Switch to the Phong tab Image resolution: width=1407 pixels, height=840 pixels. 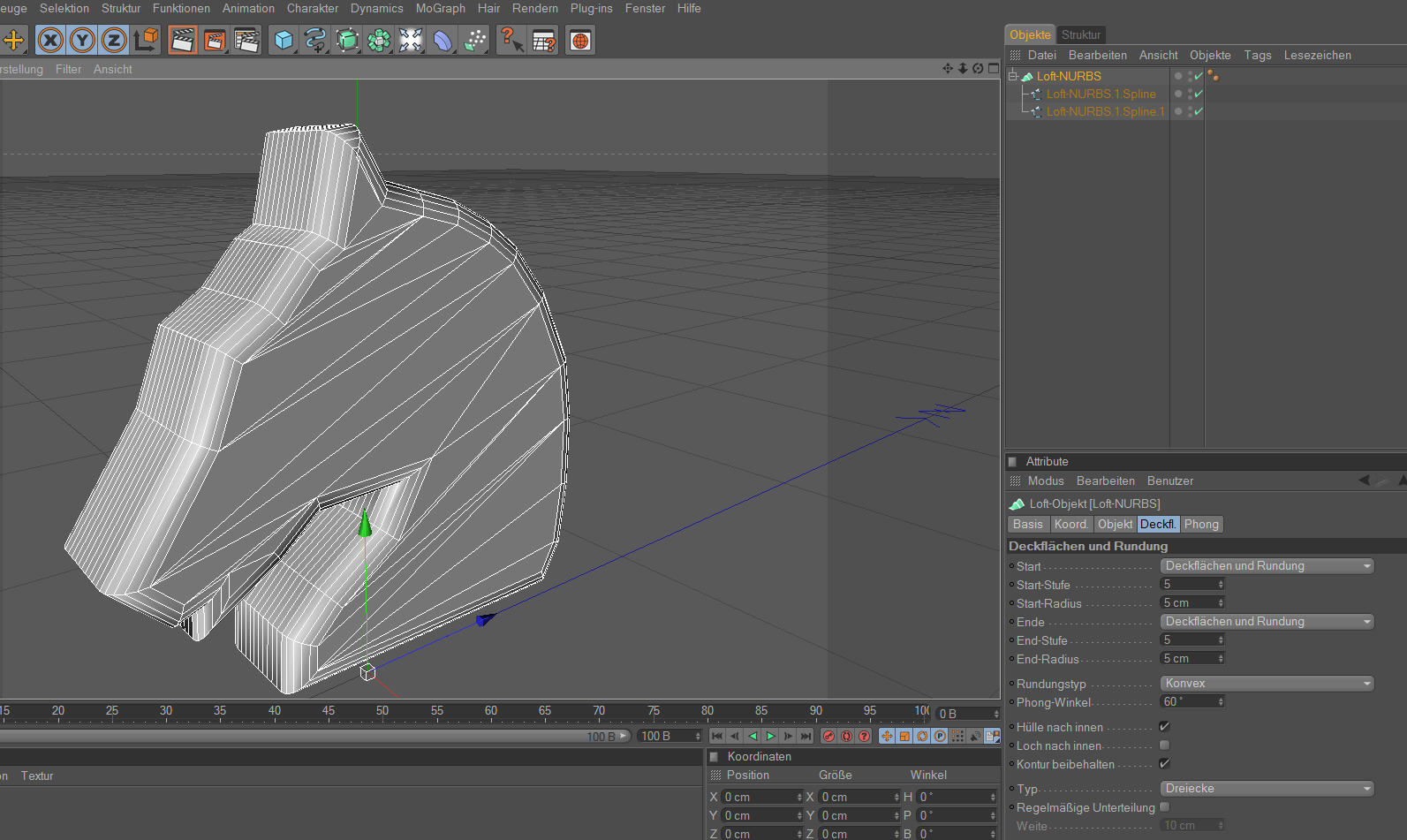[x=1201, y=524]
